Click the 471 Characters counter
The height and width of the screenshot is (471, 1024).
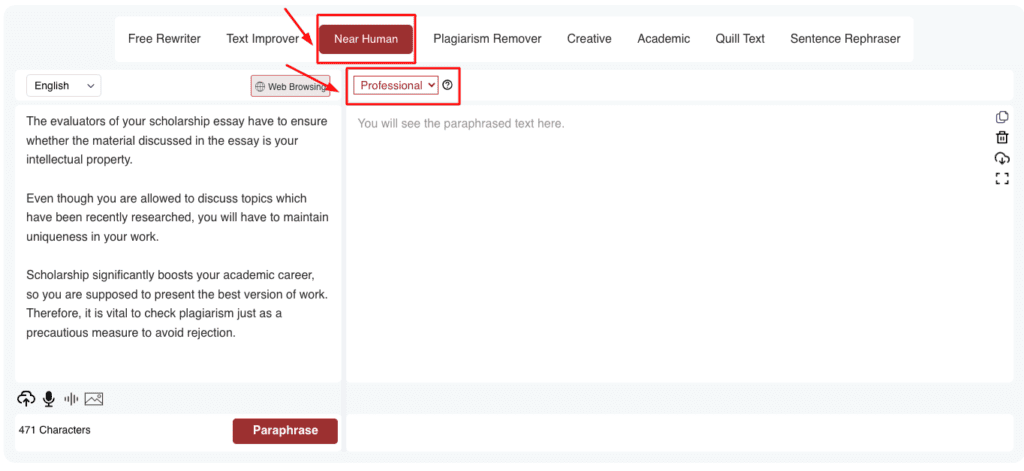tap(55, 430)
